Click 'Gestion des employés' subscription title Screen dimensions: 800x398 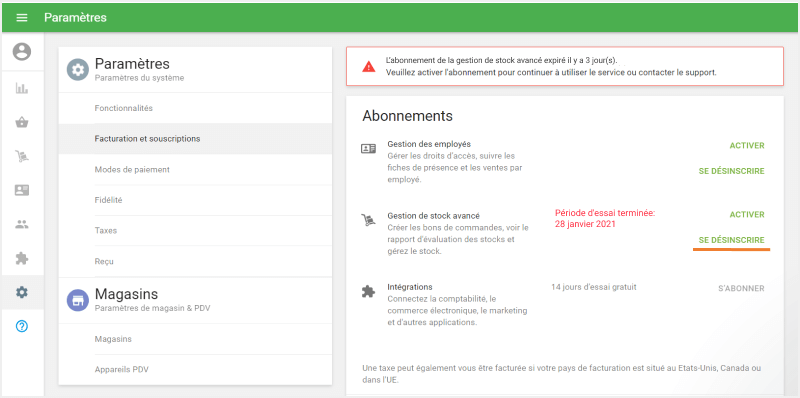point(429,144)
